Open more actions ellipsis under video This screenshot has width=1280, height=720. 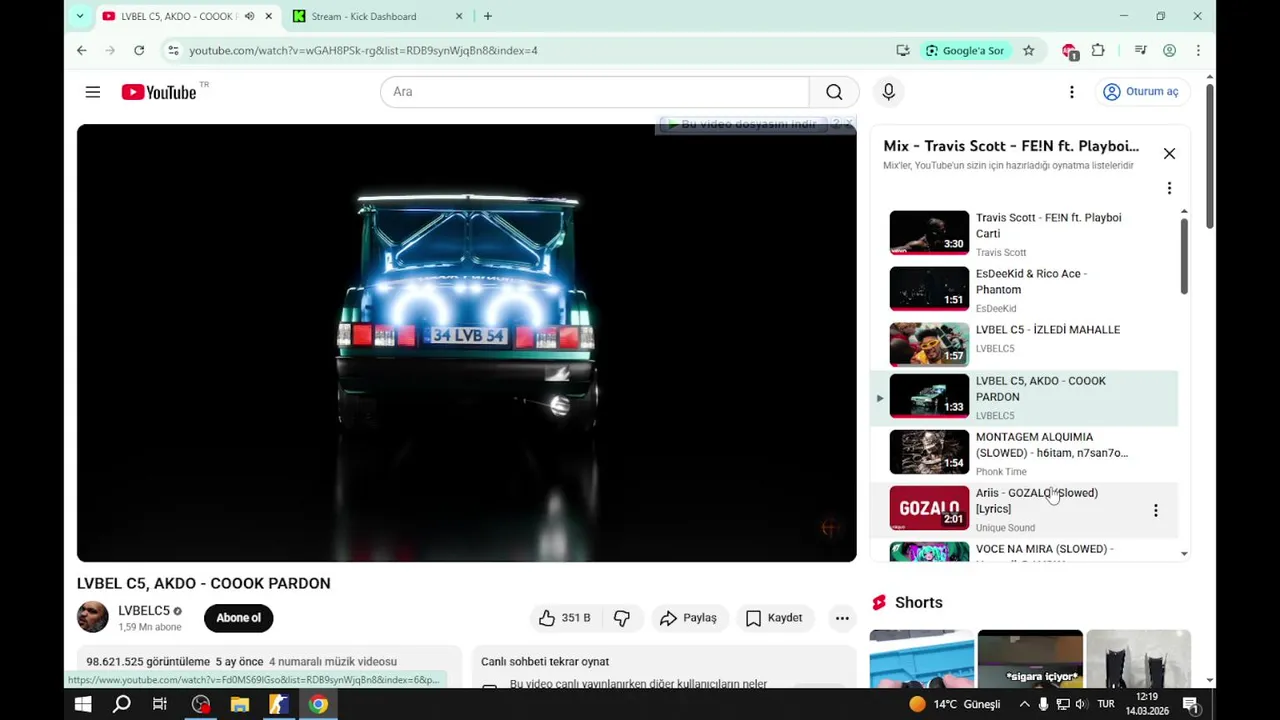click(842, 618)
